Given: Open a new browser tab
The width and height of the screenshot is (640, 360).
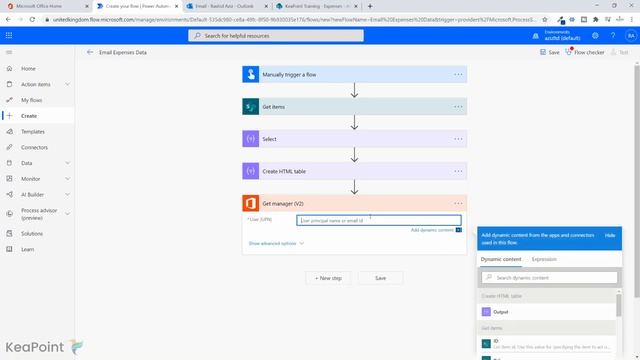Looking at the screenshot, I should [x=370, y=6].
